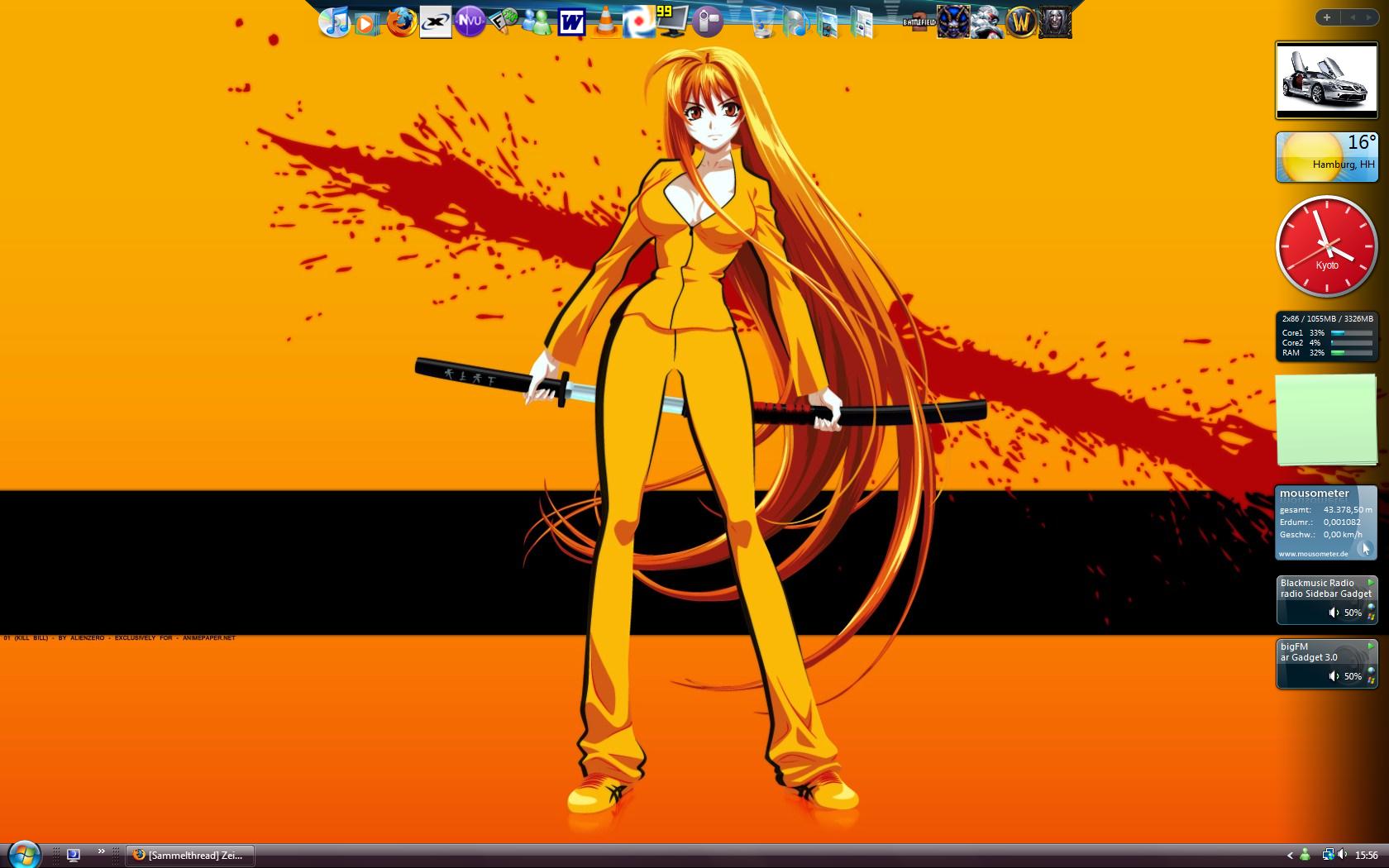Mute the Blackmusic Radio speaker icon

pos(1334,613)
